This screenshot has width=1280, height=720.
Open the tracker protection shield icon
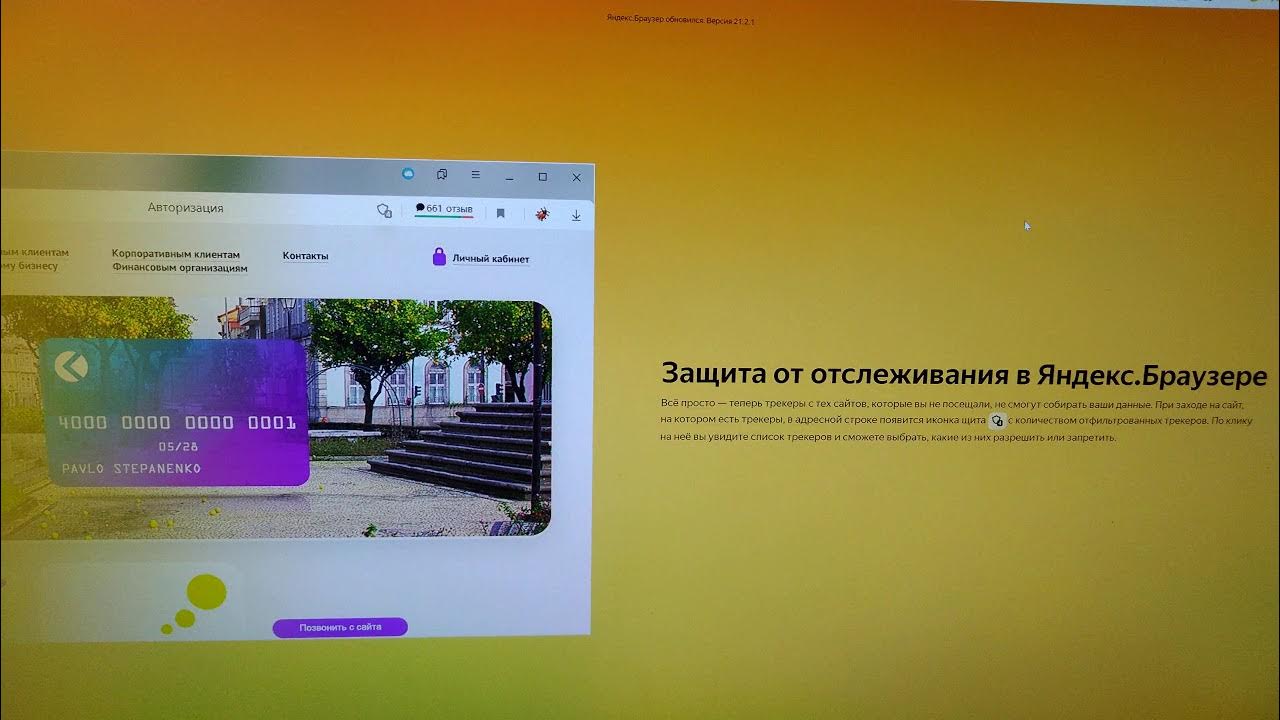pyautogui.click(x=384, y=211)
